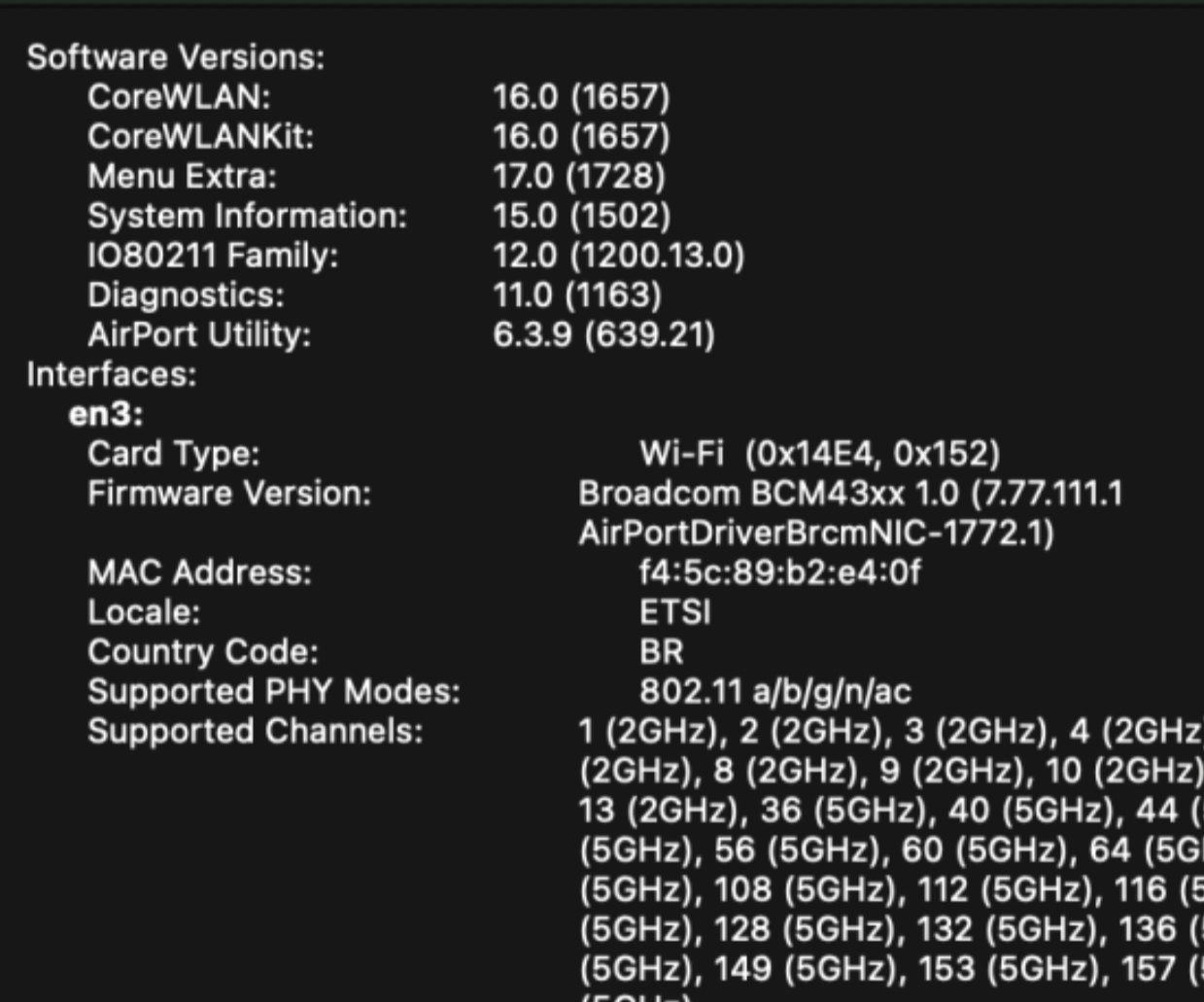1204x1002 pixels.
Task: Click the AirPortDriverBrcmNIC-1772.1 driver text
Action: pyautogui.click(x=815, y=534)
